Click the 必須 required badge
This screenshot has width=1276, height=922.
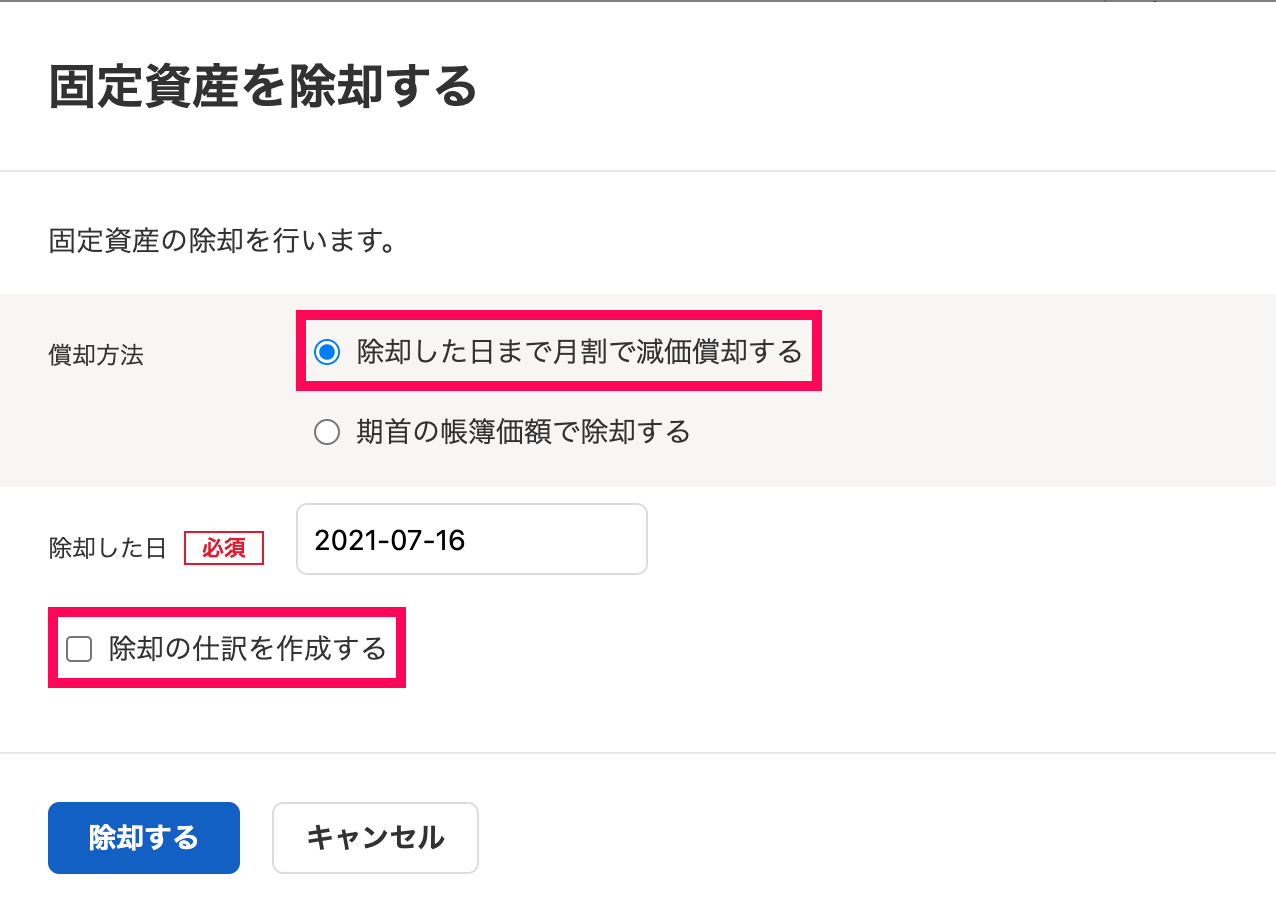click(224, 548)
